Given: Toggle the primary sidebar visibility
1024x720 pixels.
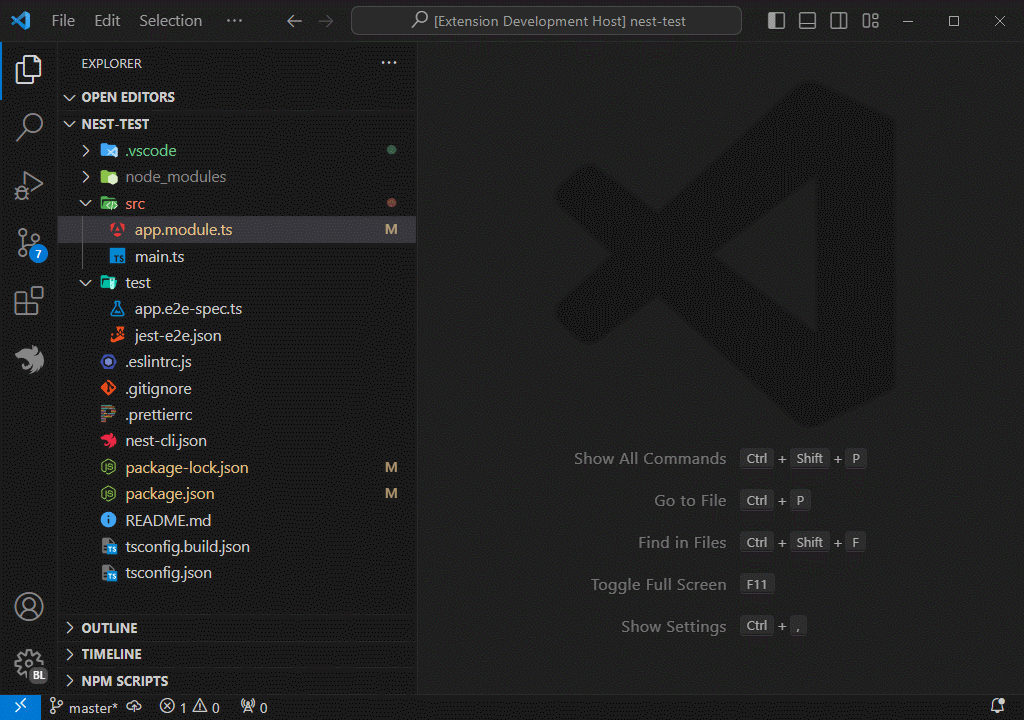Looking at the screenshot, I should coord(775,20).
